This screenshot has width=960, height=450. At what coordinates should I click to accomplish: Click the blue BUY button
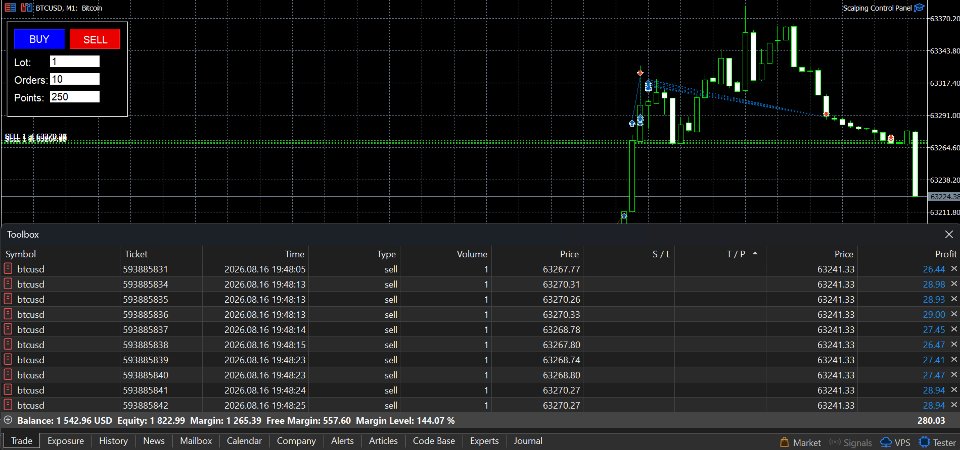tap(39, 39)
